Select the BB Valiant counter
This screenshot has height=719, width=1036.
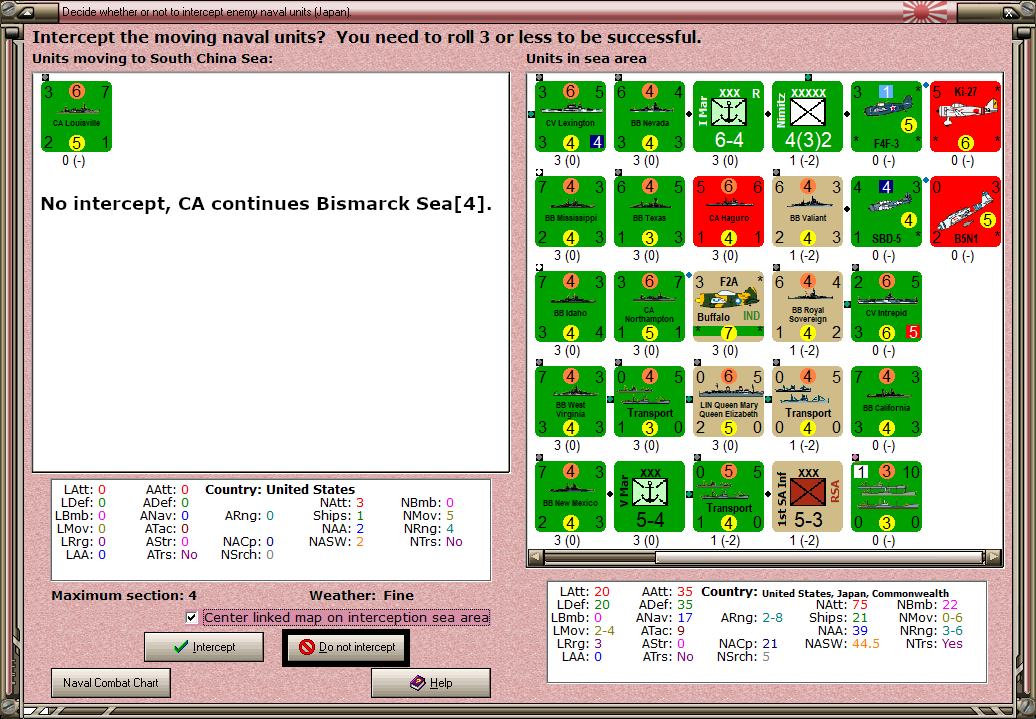(807, 211)
